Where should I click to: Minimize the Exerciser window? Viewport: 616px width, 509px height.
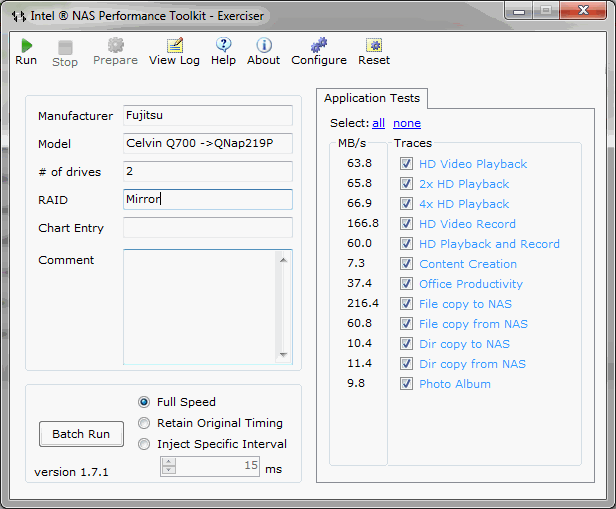click(519, 11)
